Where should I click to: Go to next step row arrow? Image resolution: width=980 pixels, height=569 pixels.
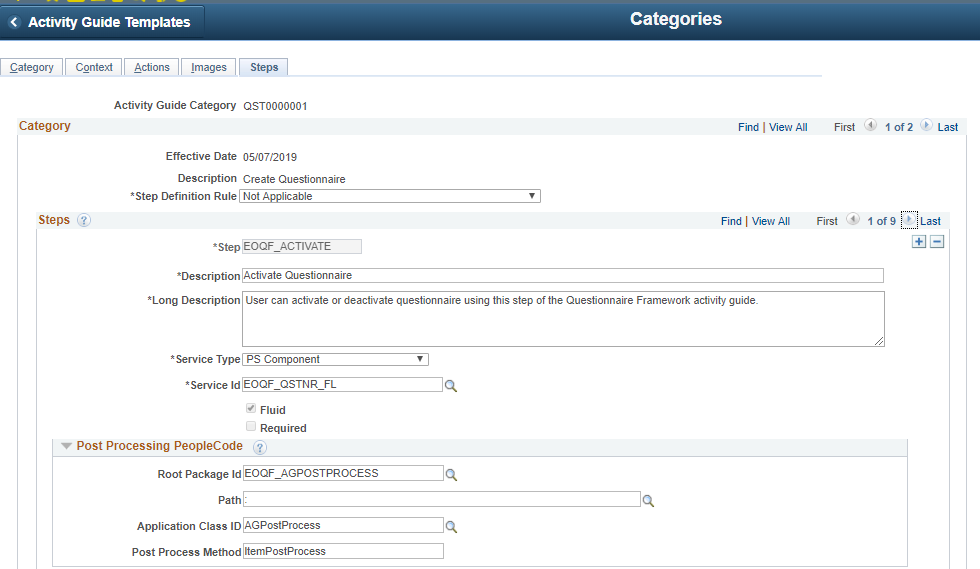tap(909, 219)
